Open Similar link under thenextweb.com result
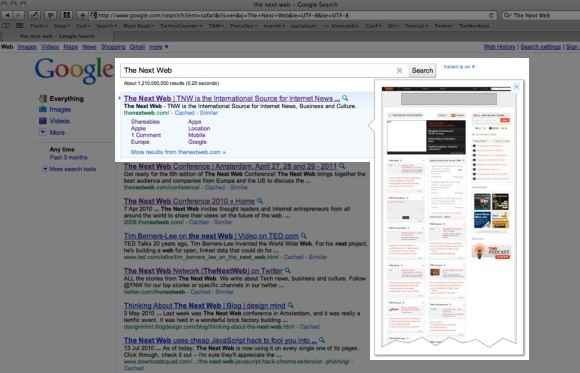This screenshot has height=373, width=580. (x=209, y=113)
